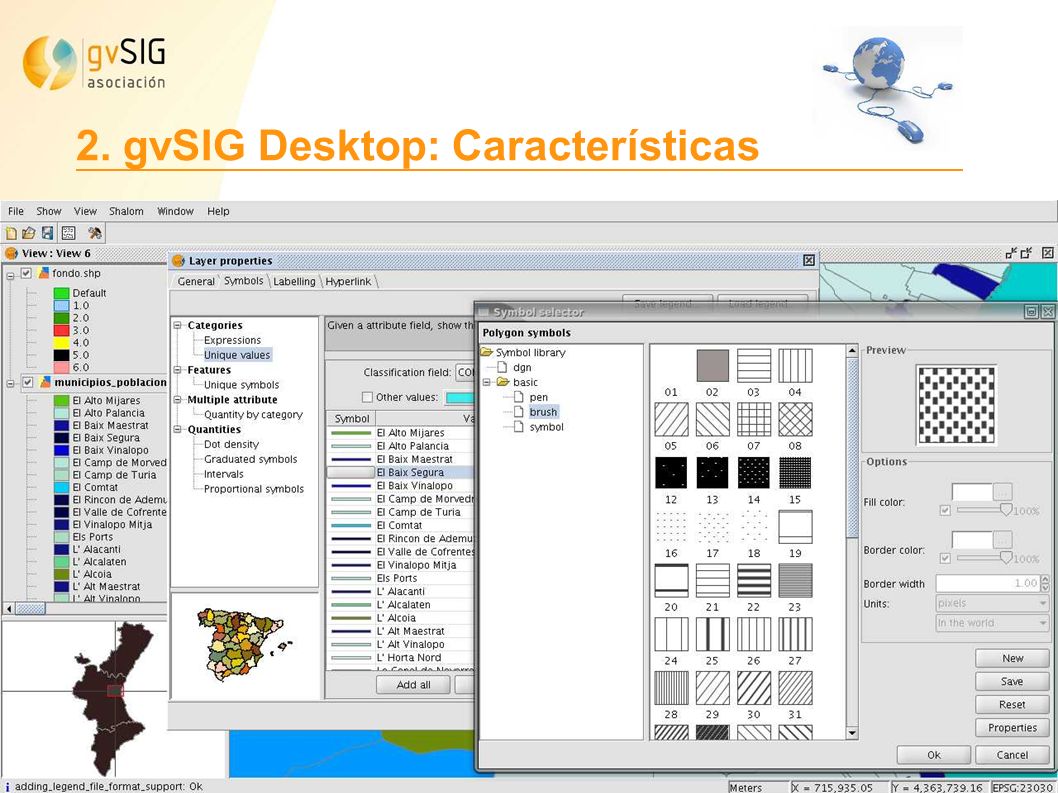Screen dimensions: 1058x793
Task: Choose horizontal lines pattern 03
Action: click(x=754, y=366)
